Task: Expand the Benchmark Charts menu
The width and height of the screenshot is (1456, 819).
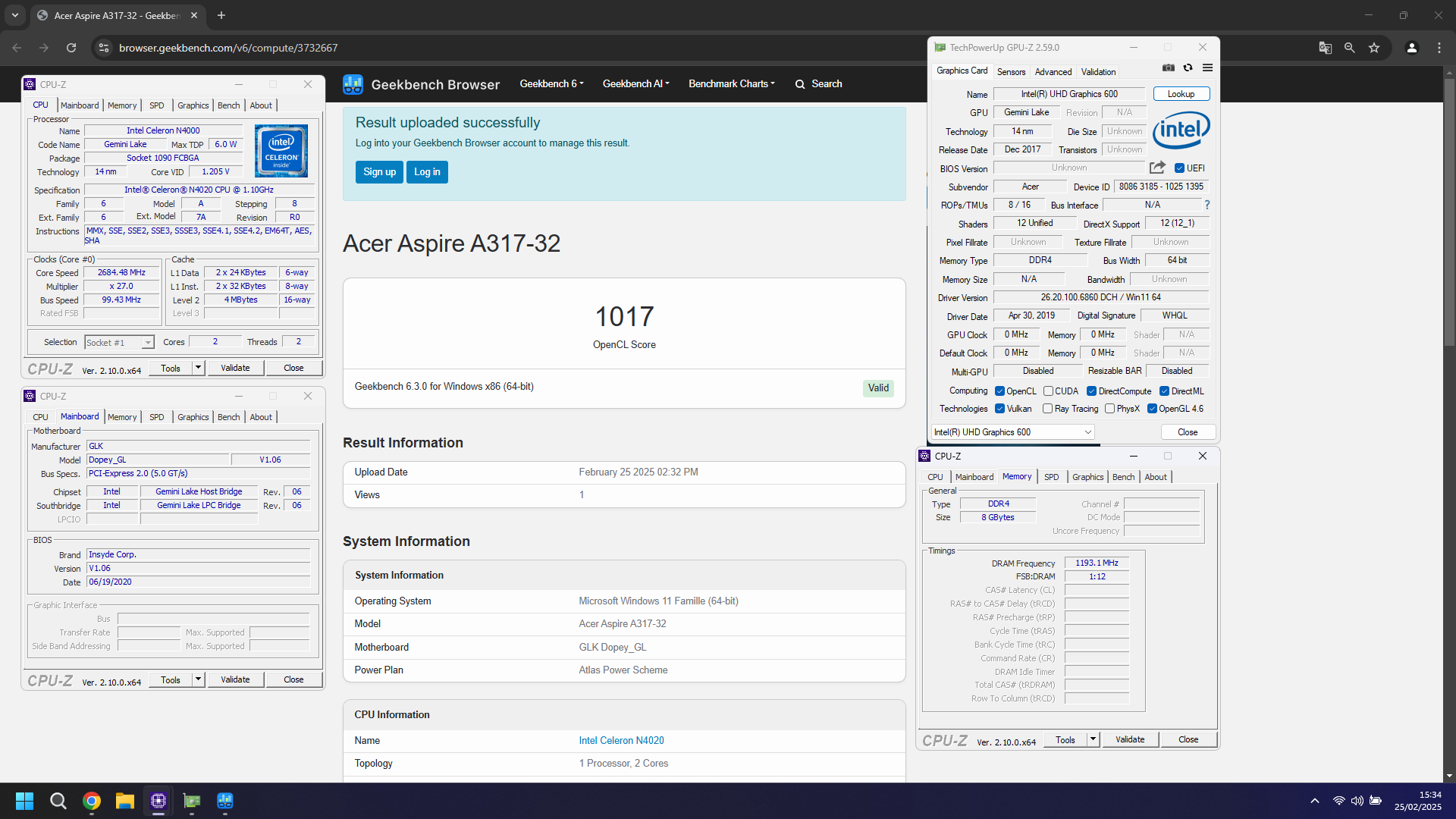Action: 731,84
